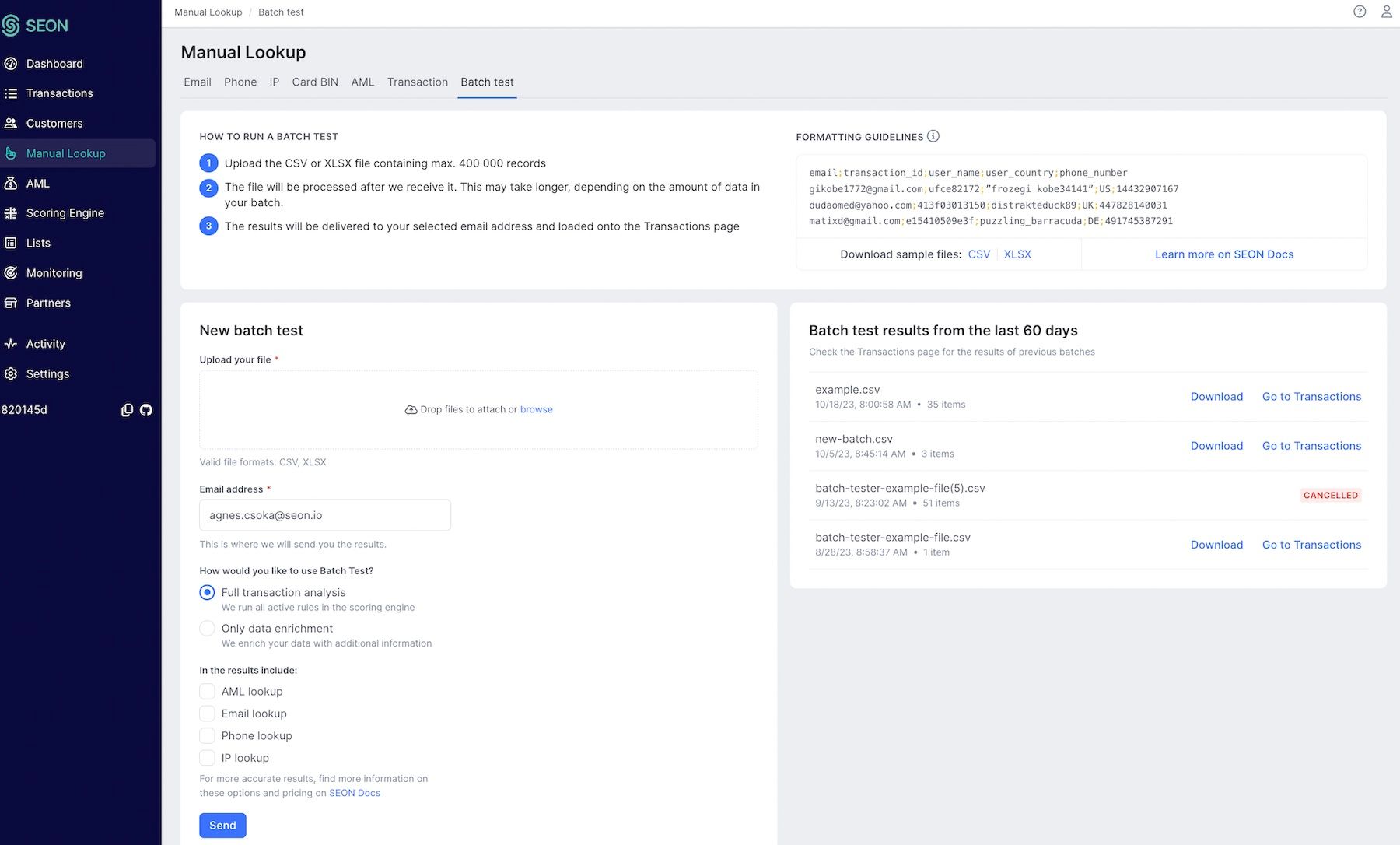Open Dashboard from the sidebar
Image resolution: width=1400 pixels, height=845 pixels.
[54, 64]
